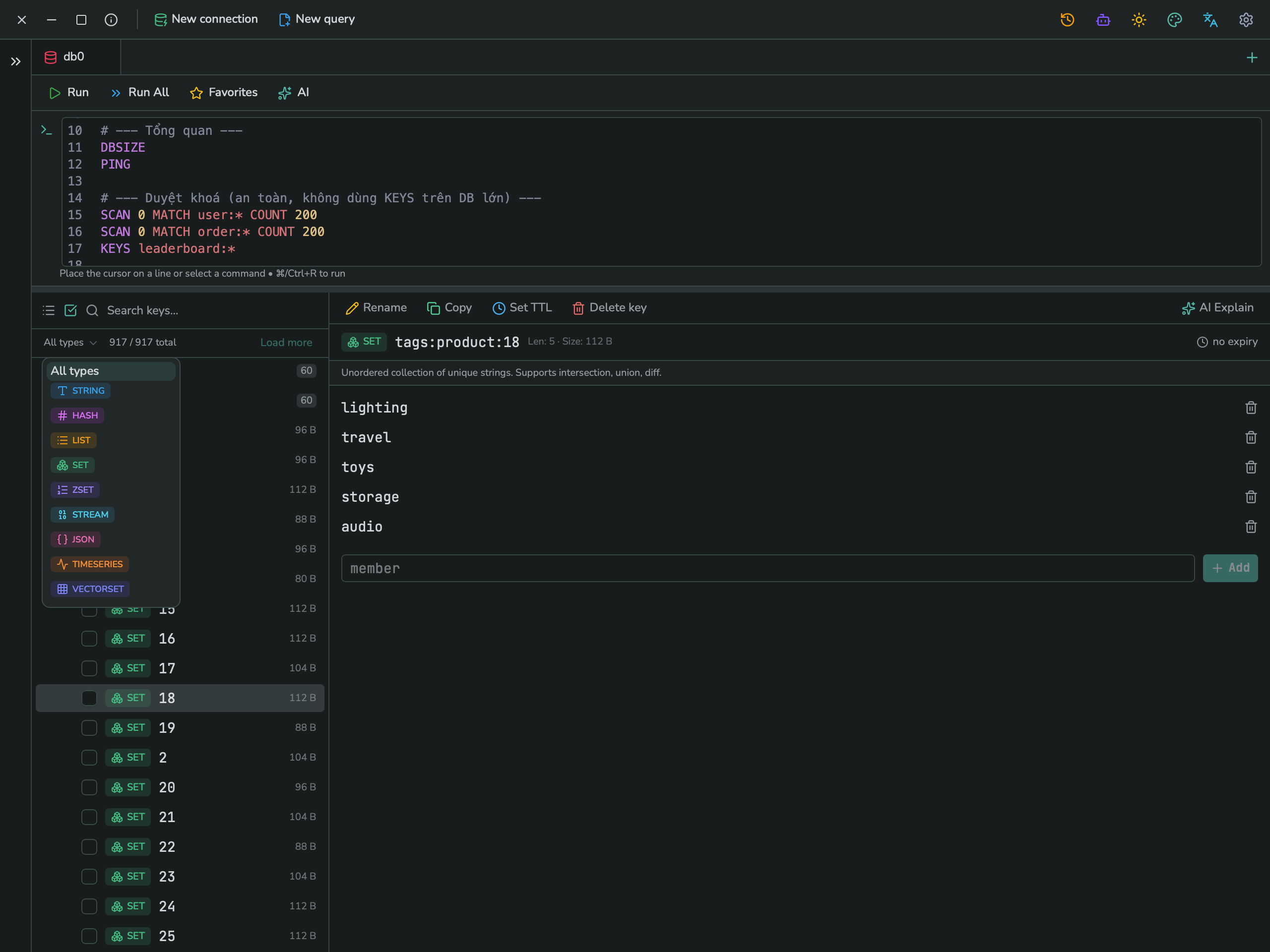Add a new tab with plus icon

coord(1252,58)
